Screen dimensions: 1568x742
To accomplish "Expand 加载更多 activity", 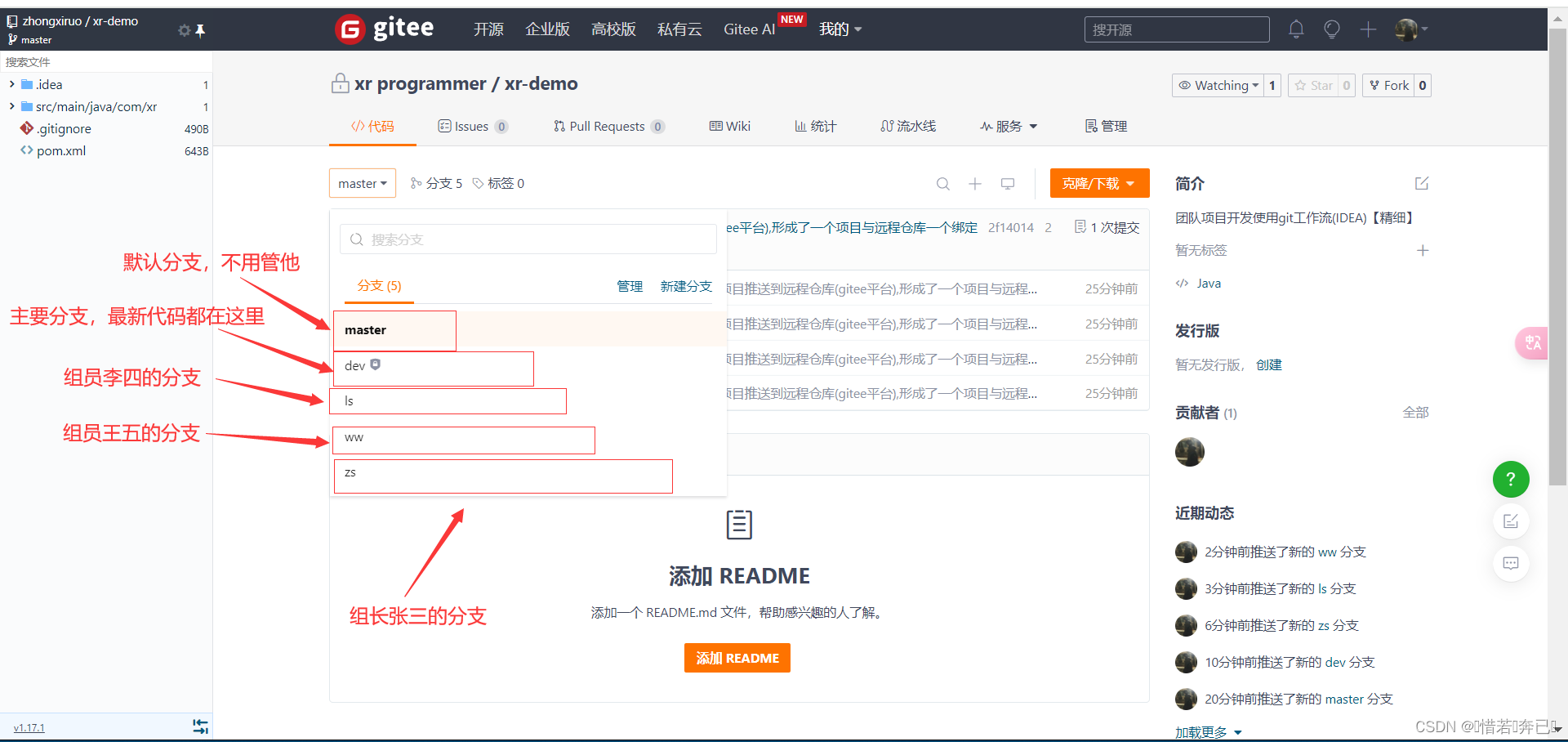I will pyautogui.click(x=1209, y=732).
